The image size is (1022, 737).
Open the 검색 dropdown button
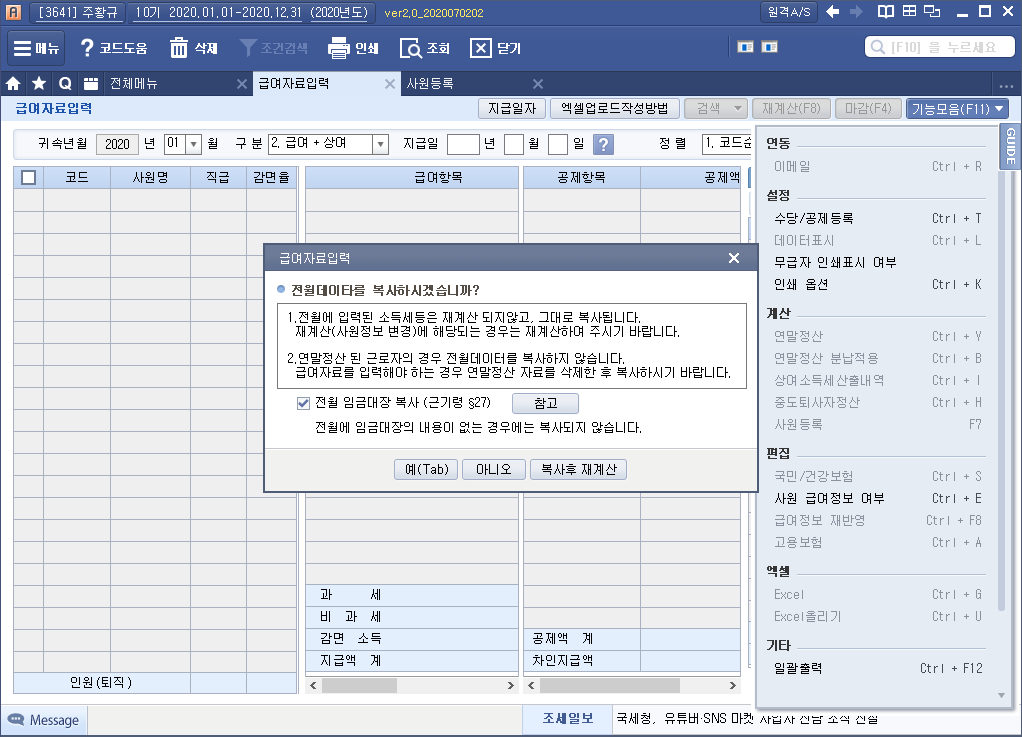pos(715,109)
